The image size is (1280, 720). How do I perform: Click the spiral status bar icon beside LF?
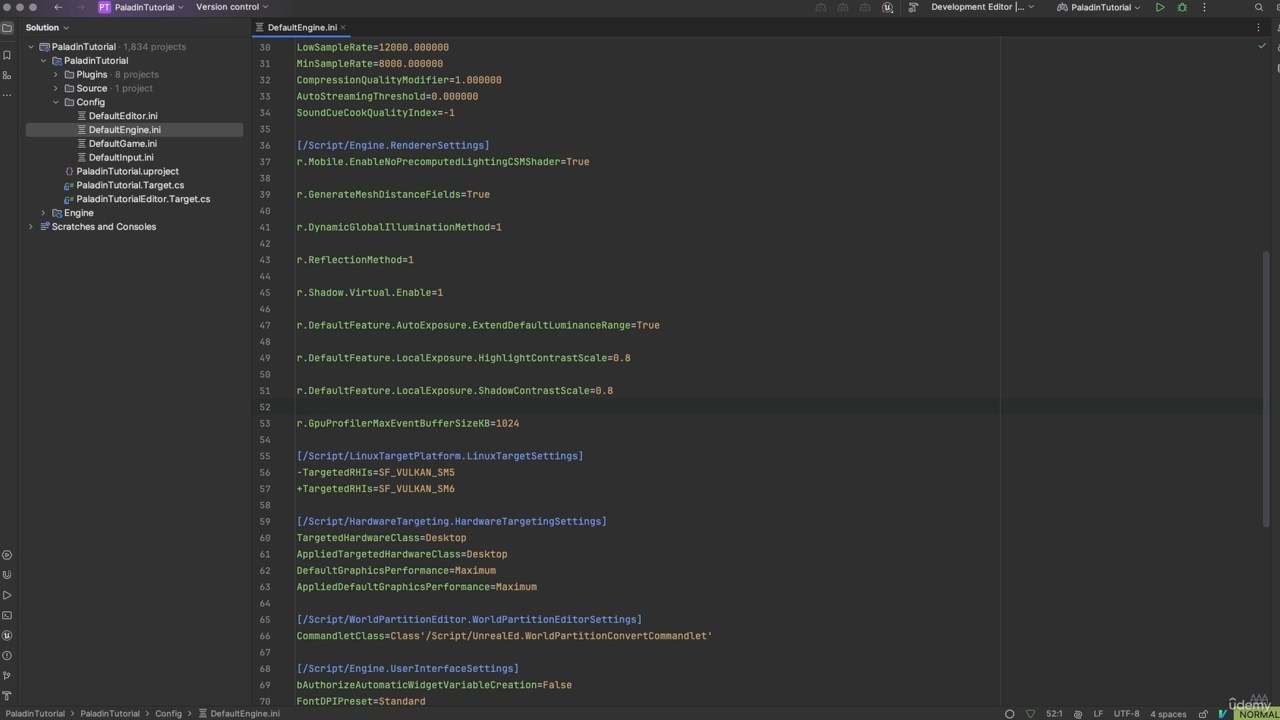tap(1077, 714)
